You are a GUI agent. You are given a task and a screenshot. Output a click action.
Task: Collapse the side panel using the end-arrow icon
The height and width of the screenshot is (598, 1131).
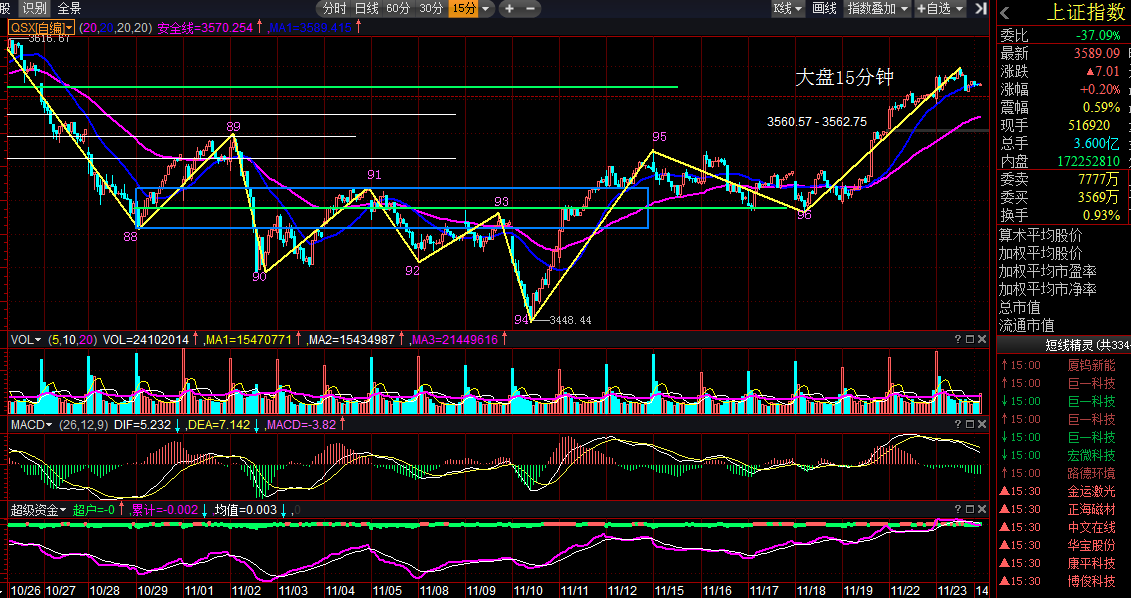point(980,9)
